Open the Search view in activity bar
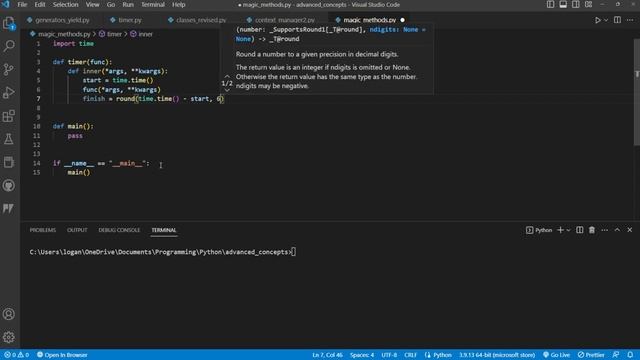This screenshot has width=640, height=360. click(x=9, y=46)
